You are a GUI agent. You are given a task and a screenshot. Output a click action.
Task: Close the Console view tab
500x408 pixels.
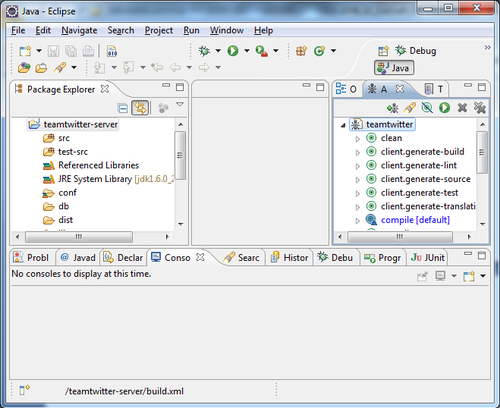pyautogui.click(x=200, y=257)
